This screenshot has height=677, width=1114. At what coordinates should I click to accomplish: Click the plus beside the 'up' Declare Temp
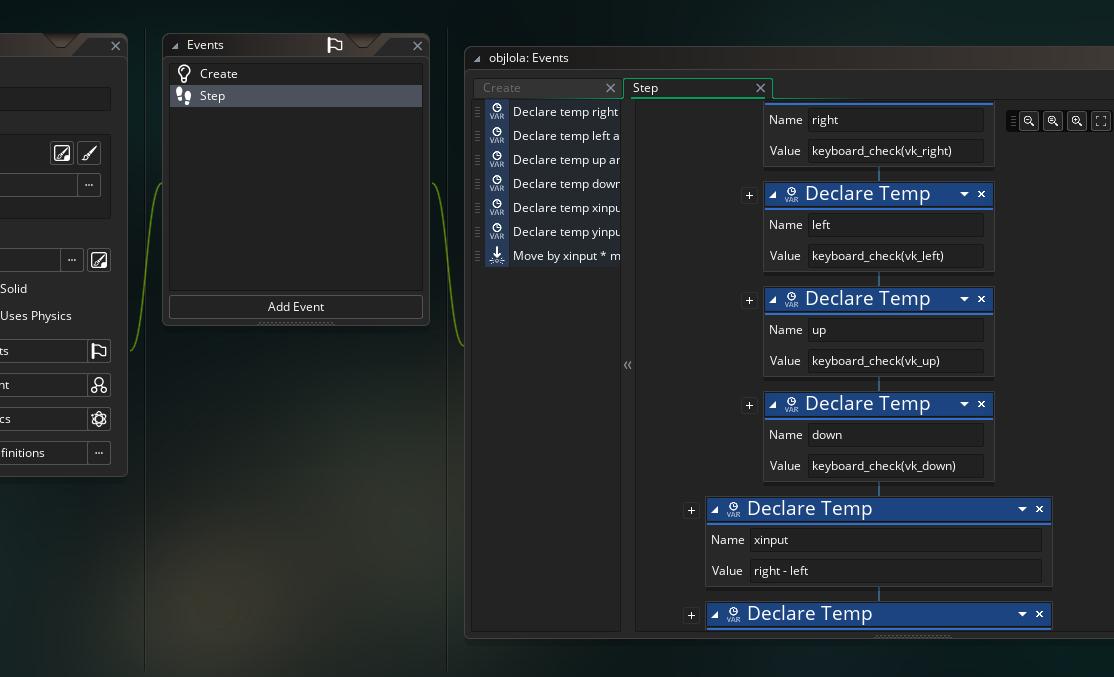(749, 300)
